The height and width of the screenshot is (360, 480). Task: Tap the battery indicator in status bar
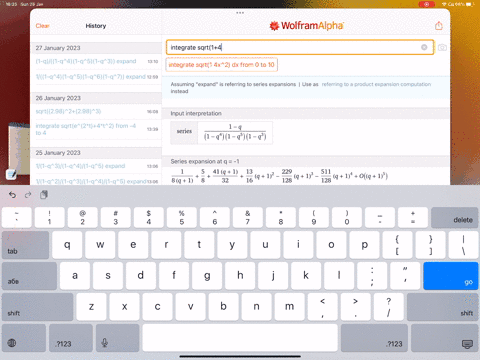[x=469, y=4]
